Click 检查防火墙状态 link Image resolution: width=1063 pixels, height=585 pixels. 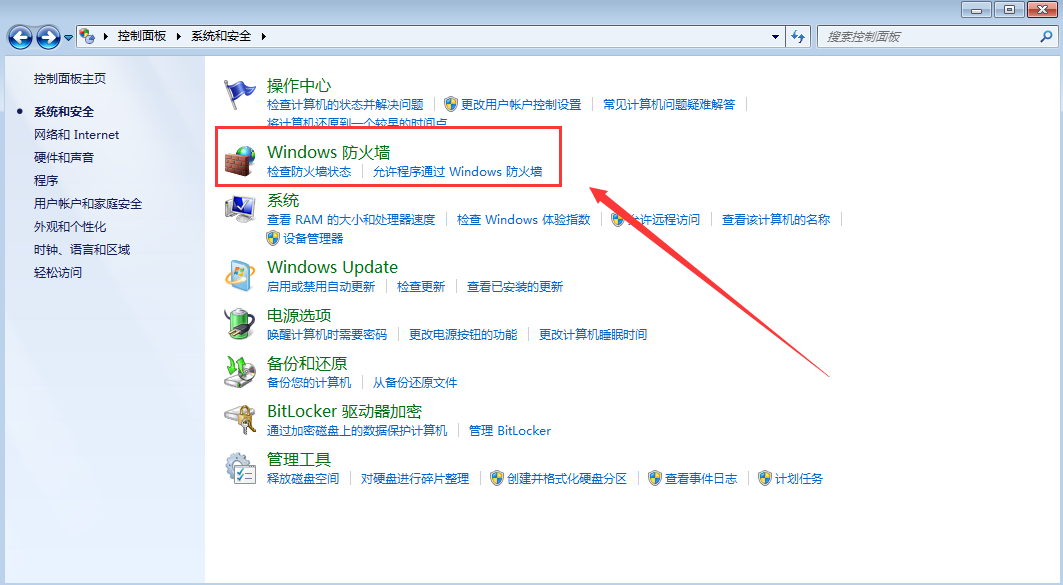[309, 172]
